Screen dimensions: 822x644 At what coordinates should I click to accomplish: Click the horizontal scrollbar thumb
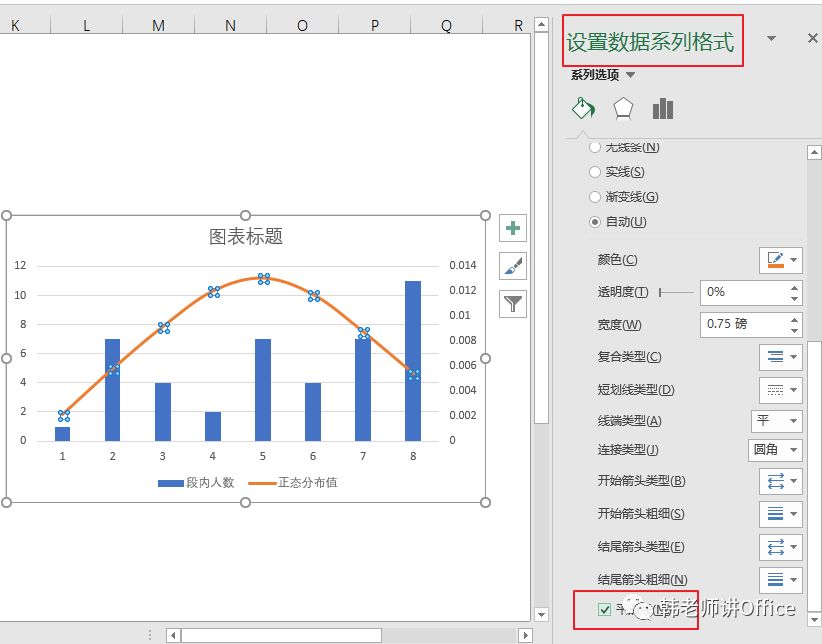pyautogui.click(x=281, y=636)
